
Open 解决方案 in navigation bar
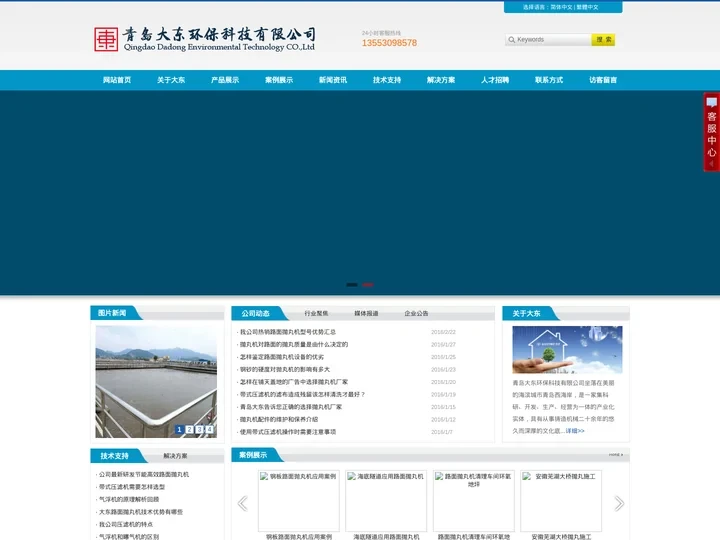(x=441, y=80)
